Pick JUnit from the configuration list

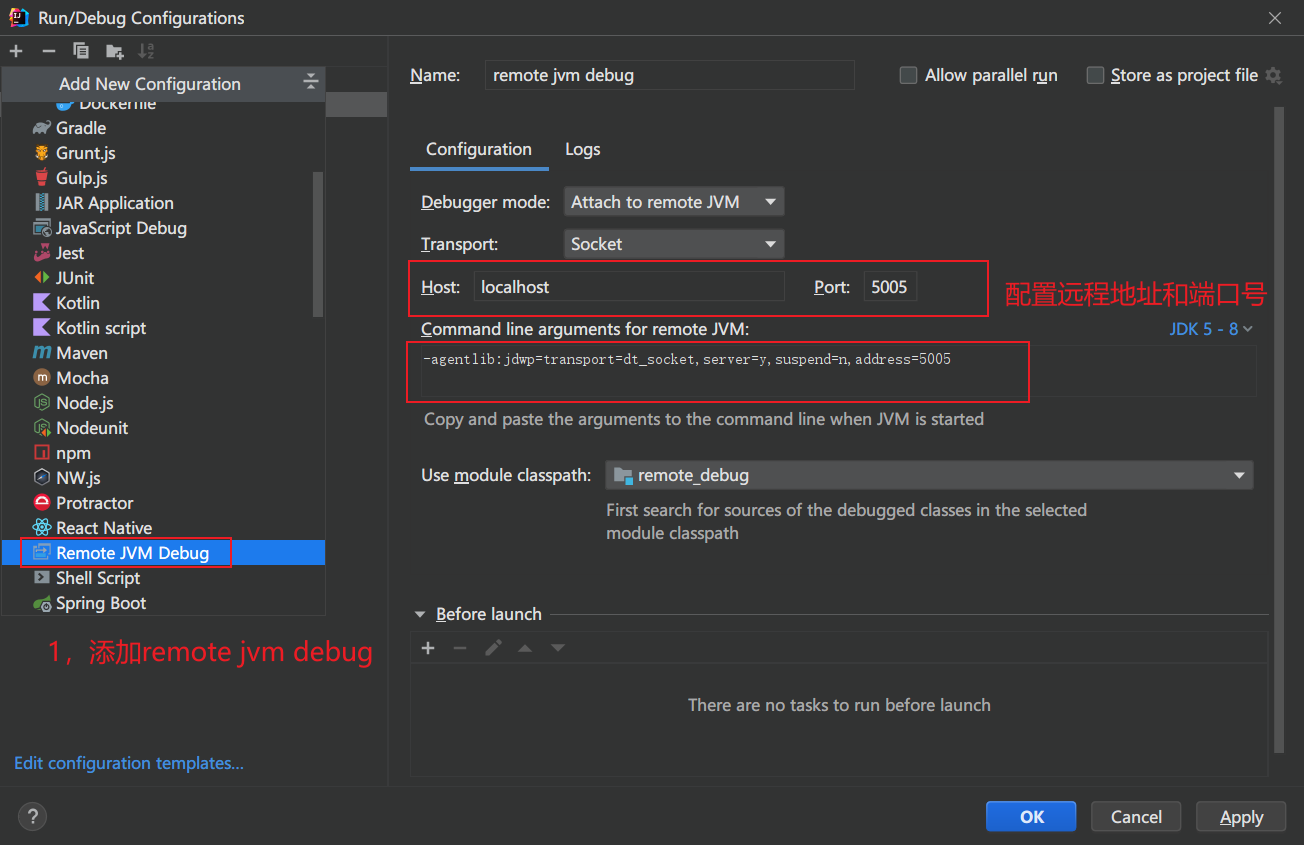(163, 278)
